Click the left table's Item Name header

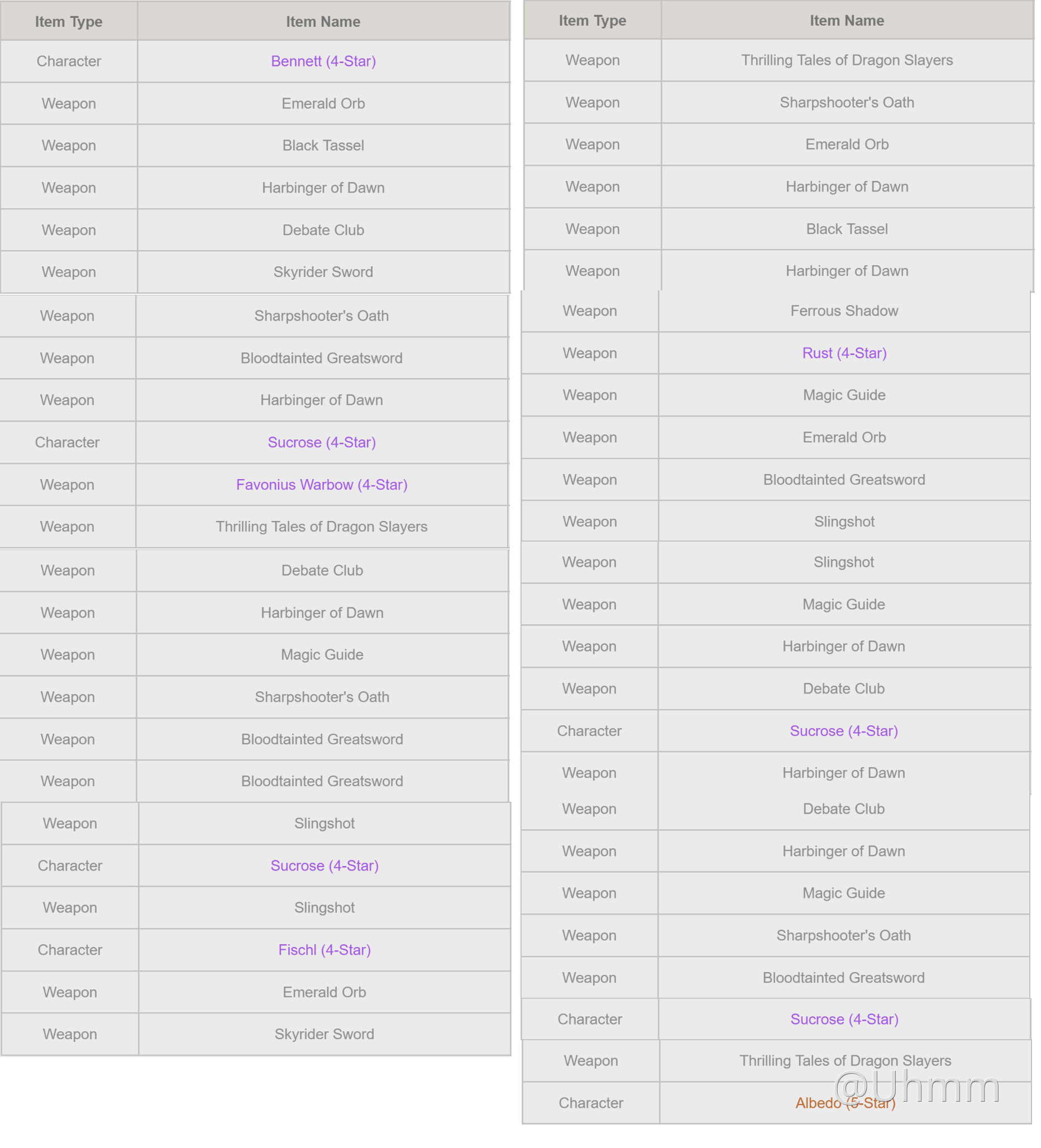(x=323, y=22)
